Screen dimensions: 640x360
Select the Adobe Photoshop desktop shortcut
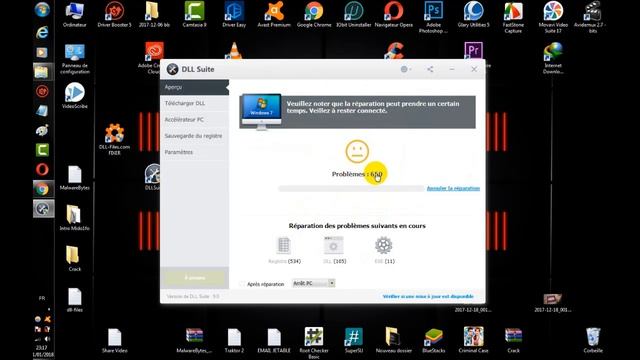pos(433,18)
